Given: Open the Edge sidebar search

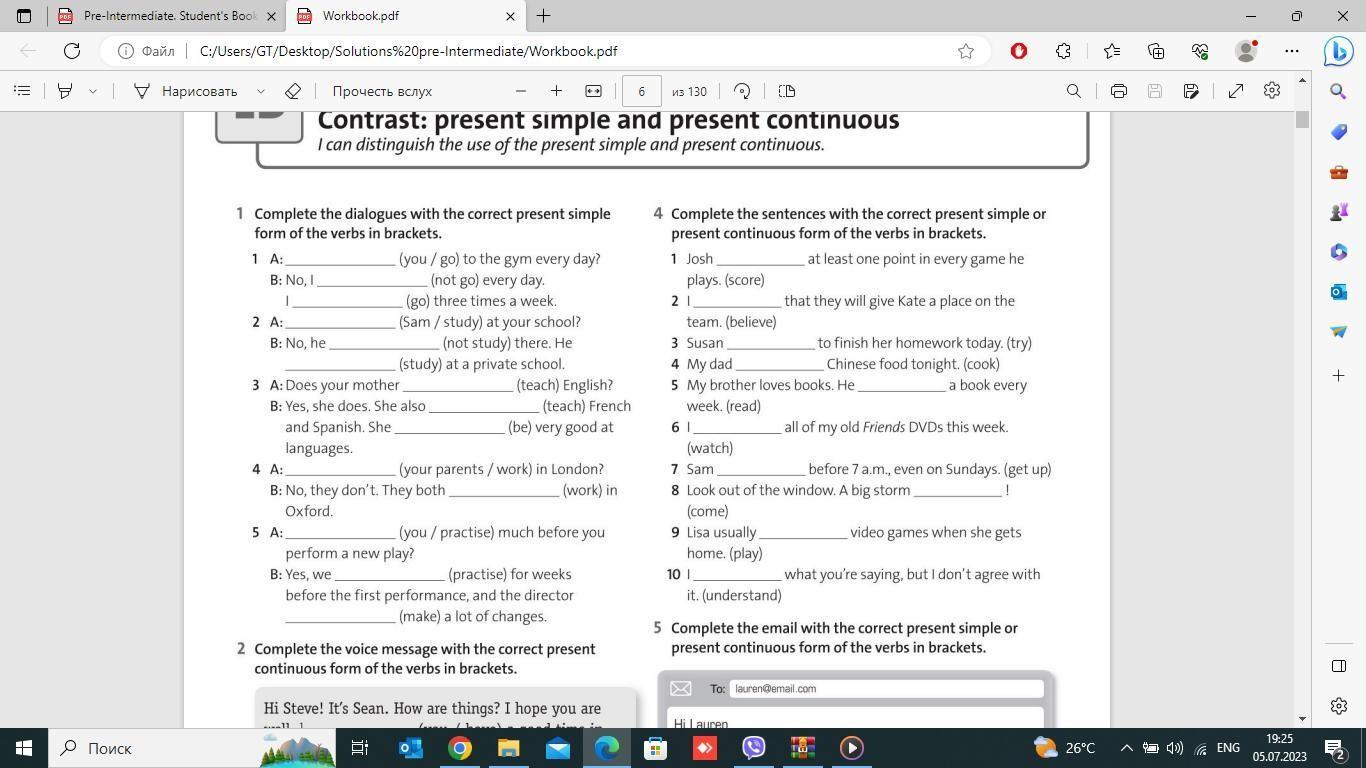Looking at the screenshot, I should [1339, 91].
